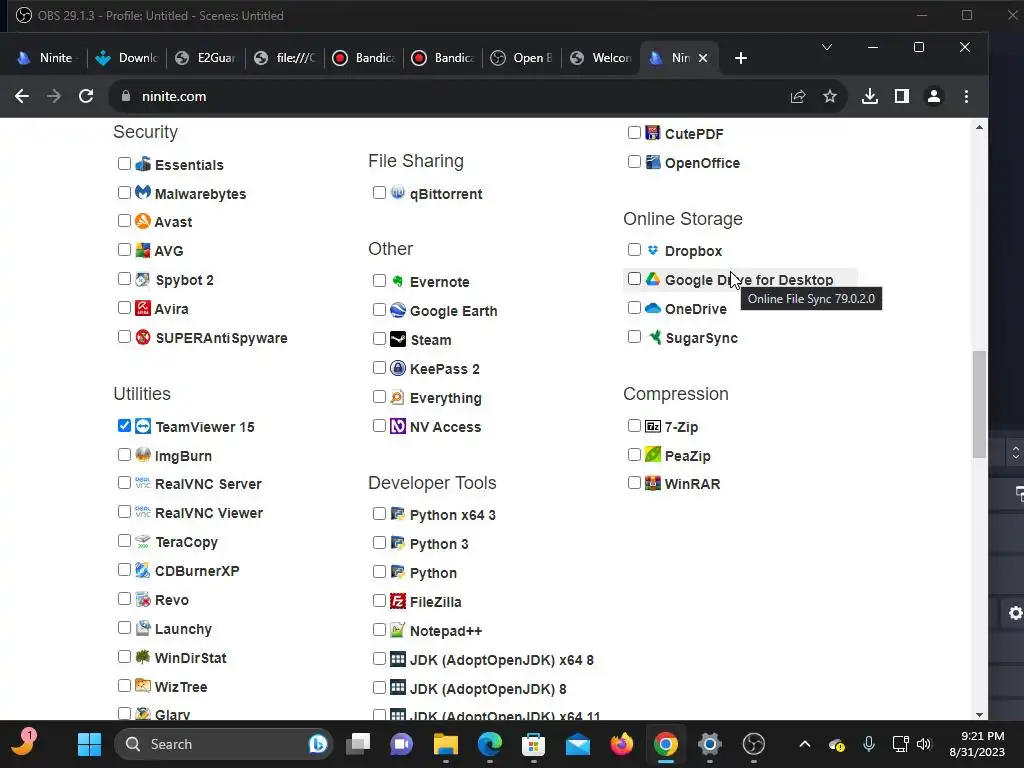The image size is (1024, 768).
Task: Click the OneDrive cloud icon
Action: 653,308
